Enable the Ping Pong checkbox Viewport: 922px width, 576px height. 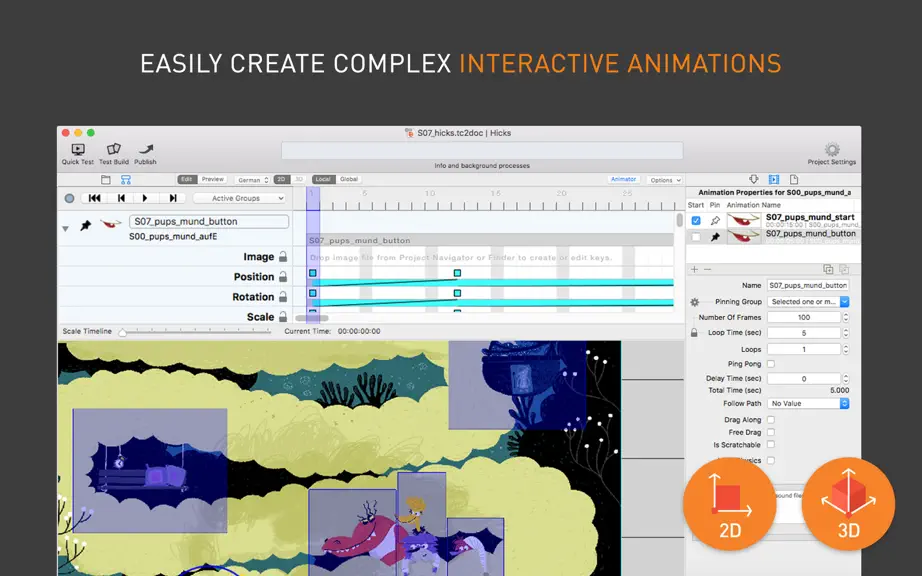(771, 364)
